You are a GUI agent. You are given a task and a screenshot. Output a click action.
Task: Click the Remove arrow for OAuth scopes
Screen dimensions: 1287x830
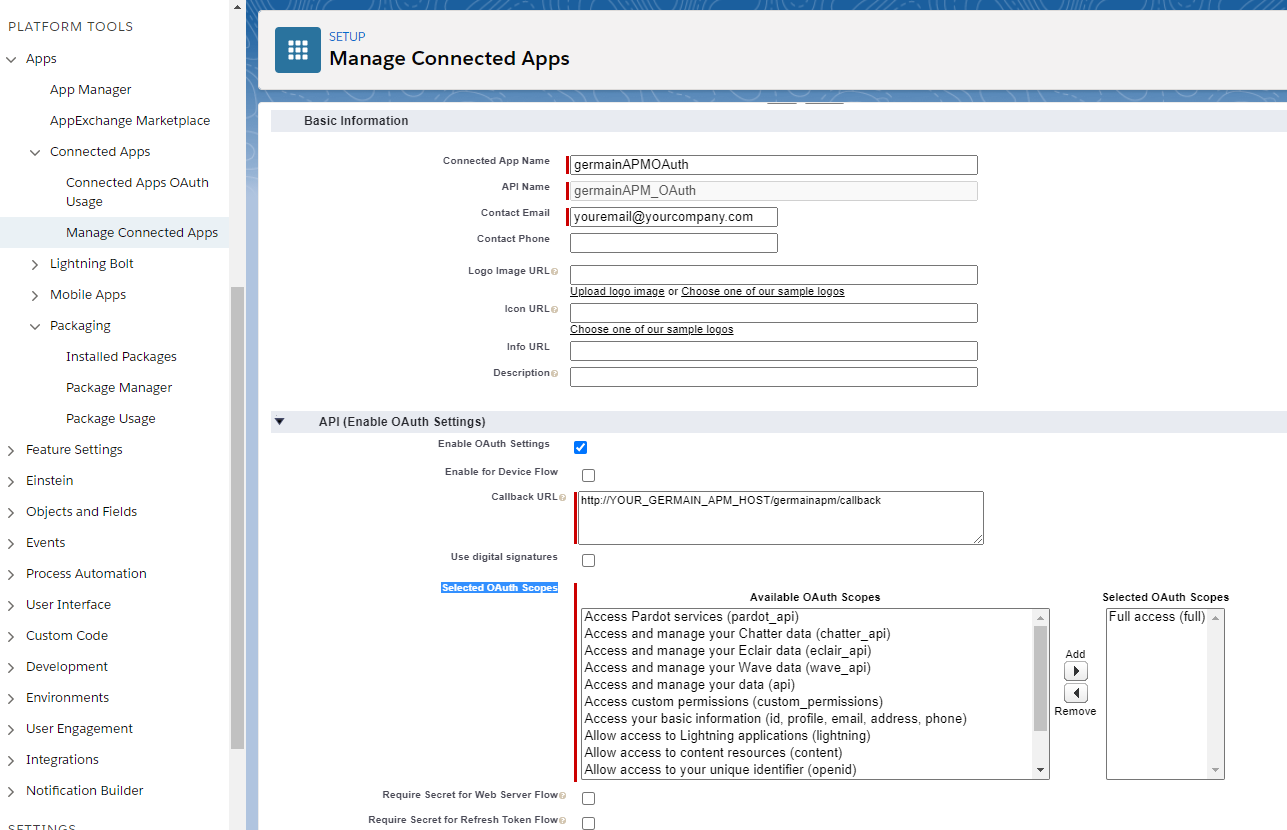(1075, 693)
